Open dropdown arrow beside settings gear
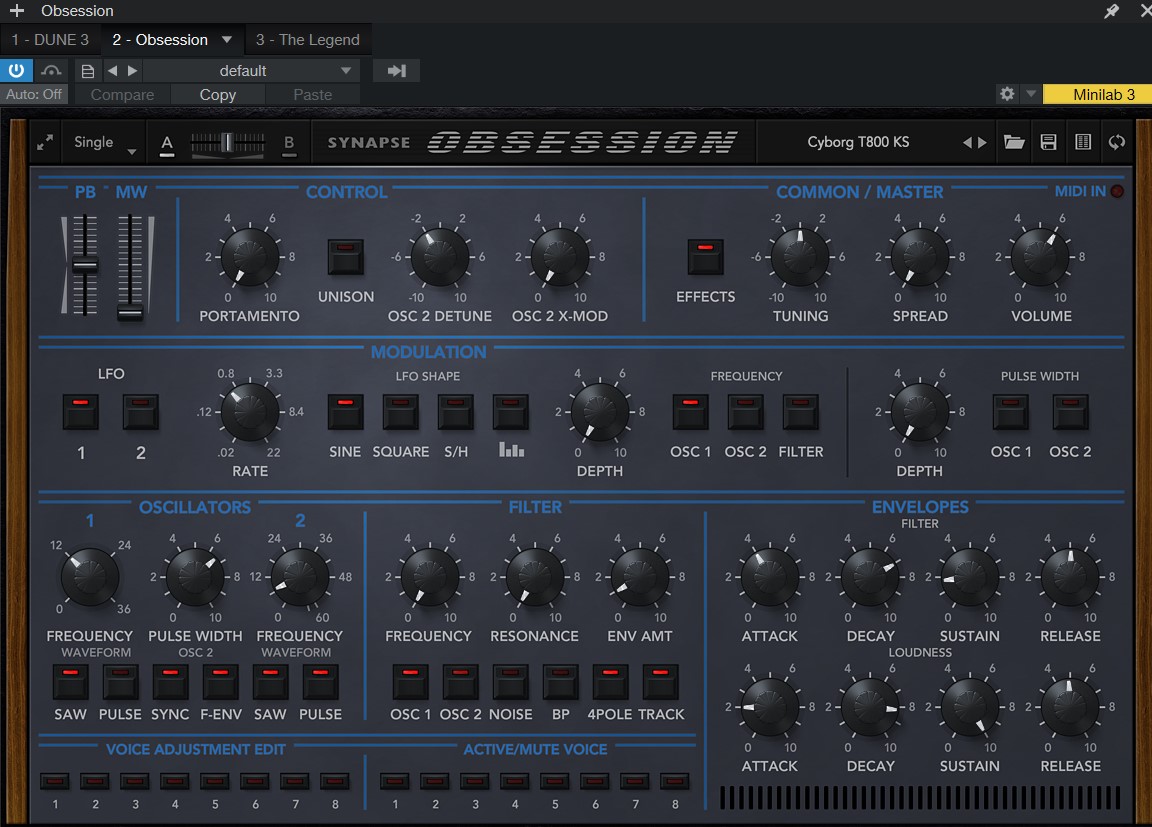1152x827 pixels. click(1031, 94)
